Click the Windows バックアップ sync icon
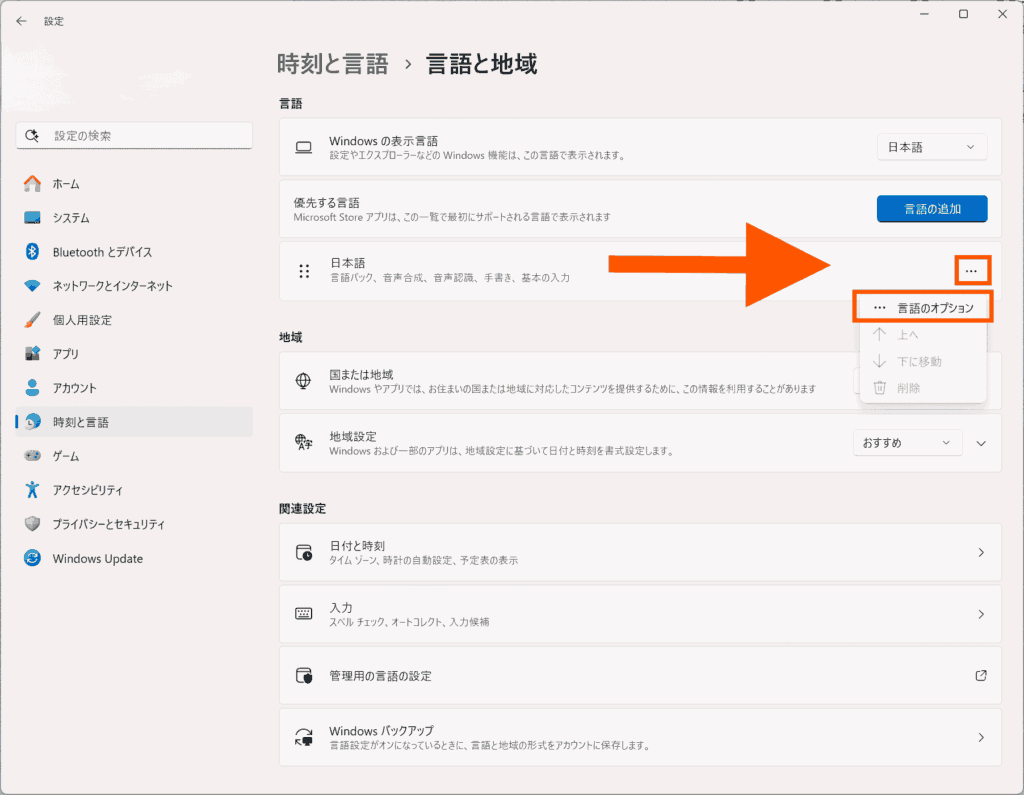Image resolution: width=1024 pixels, height=795 pixels. coord(304,737)
